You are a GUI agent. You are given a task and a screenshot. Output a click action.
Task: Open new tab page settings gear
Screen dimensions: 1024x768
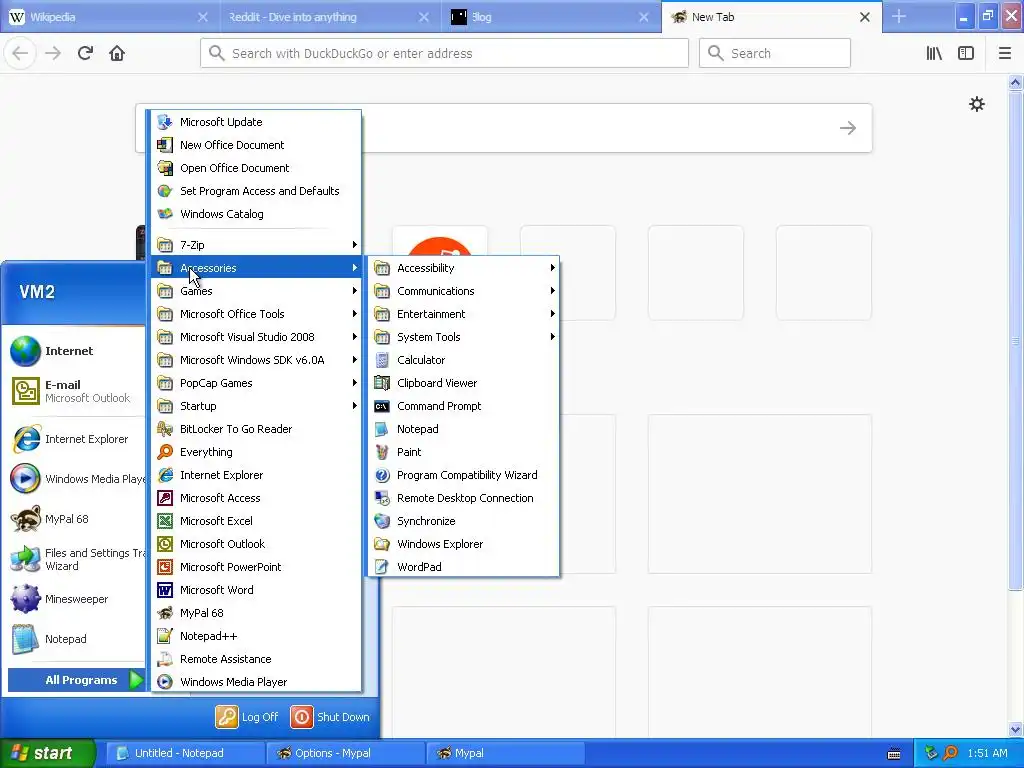[976, 104]
